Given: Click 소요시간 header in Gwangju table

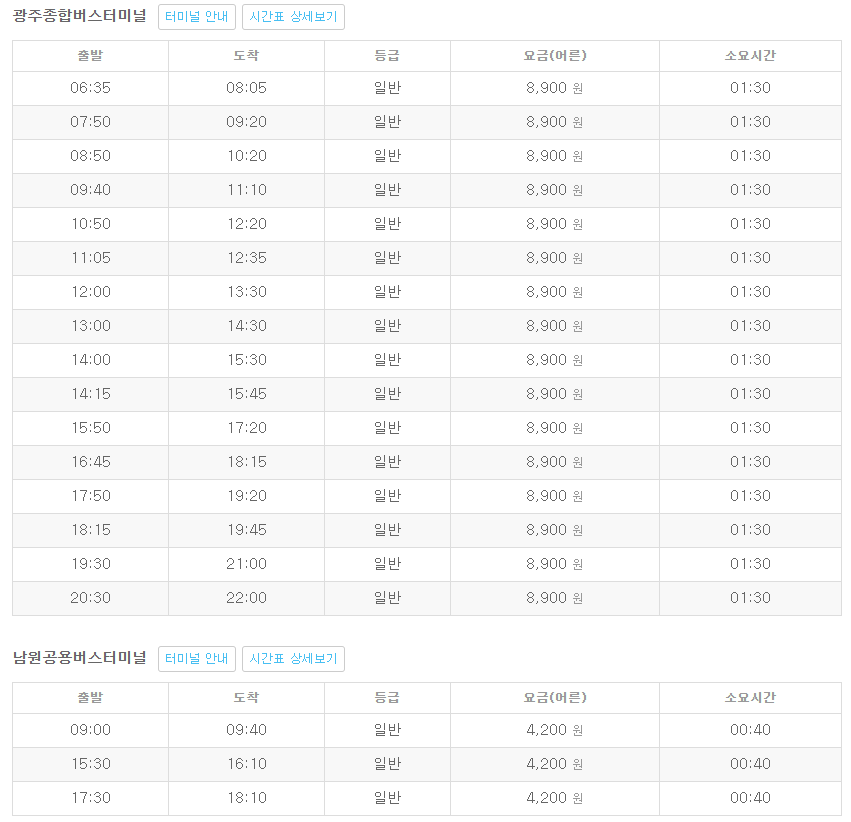Looking at the screenshot, I should (750, 56).
